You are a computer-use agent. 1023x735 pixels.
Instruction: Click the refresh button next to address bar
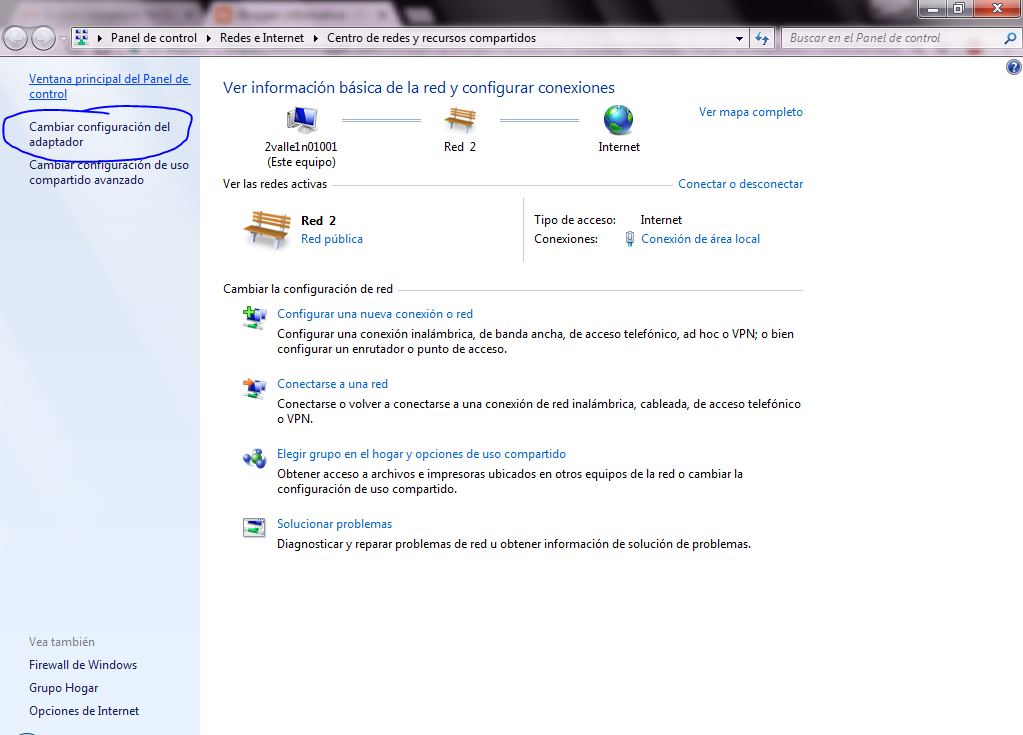761,38
